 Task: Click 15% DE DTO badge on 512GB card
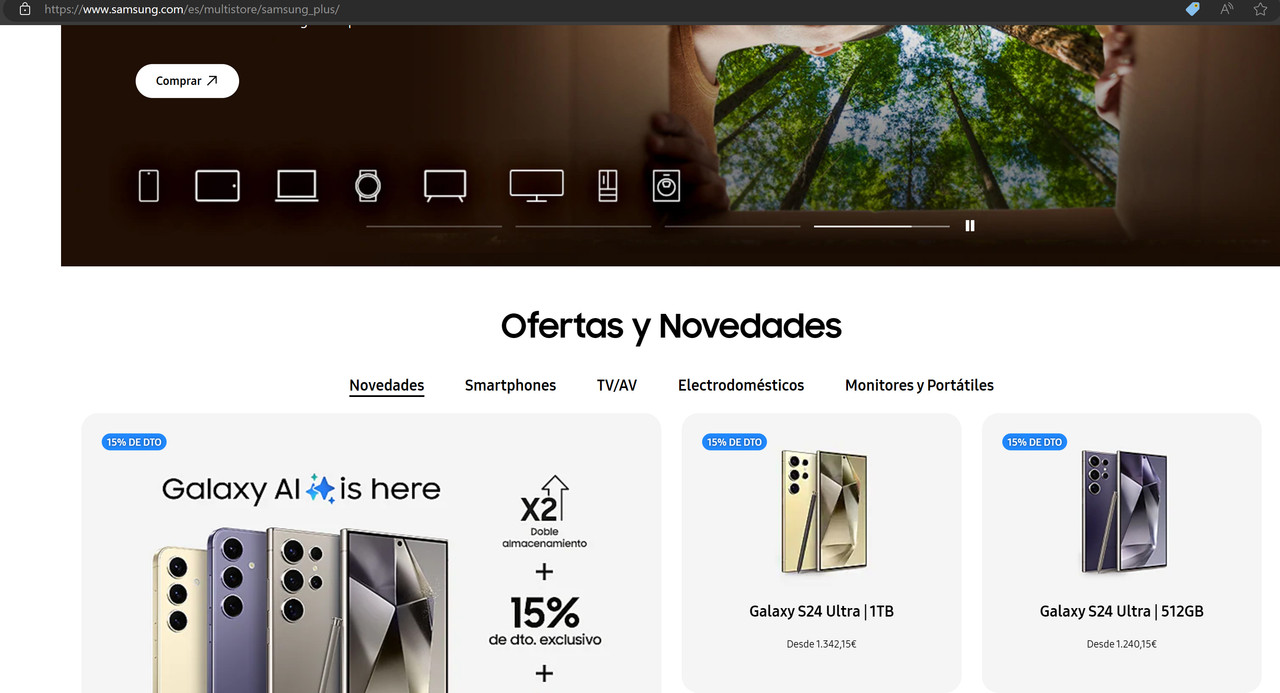click(1034, 442)
